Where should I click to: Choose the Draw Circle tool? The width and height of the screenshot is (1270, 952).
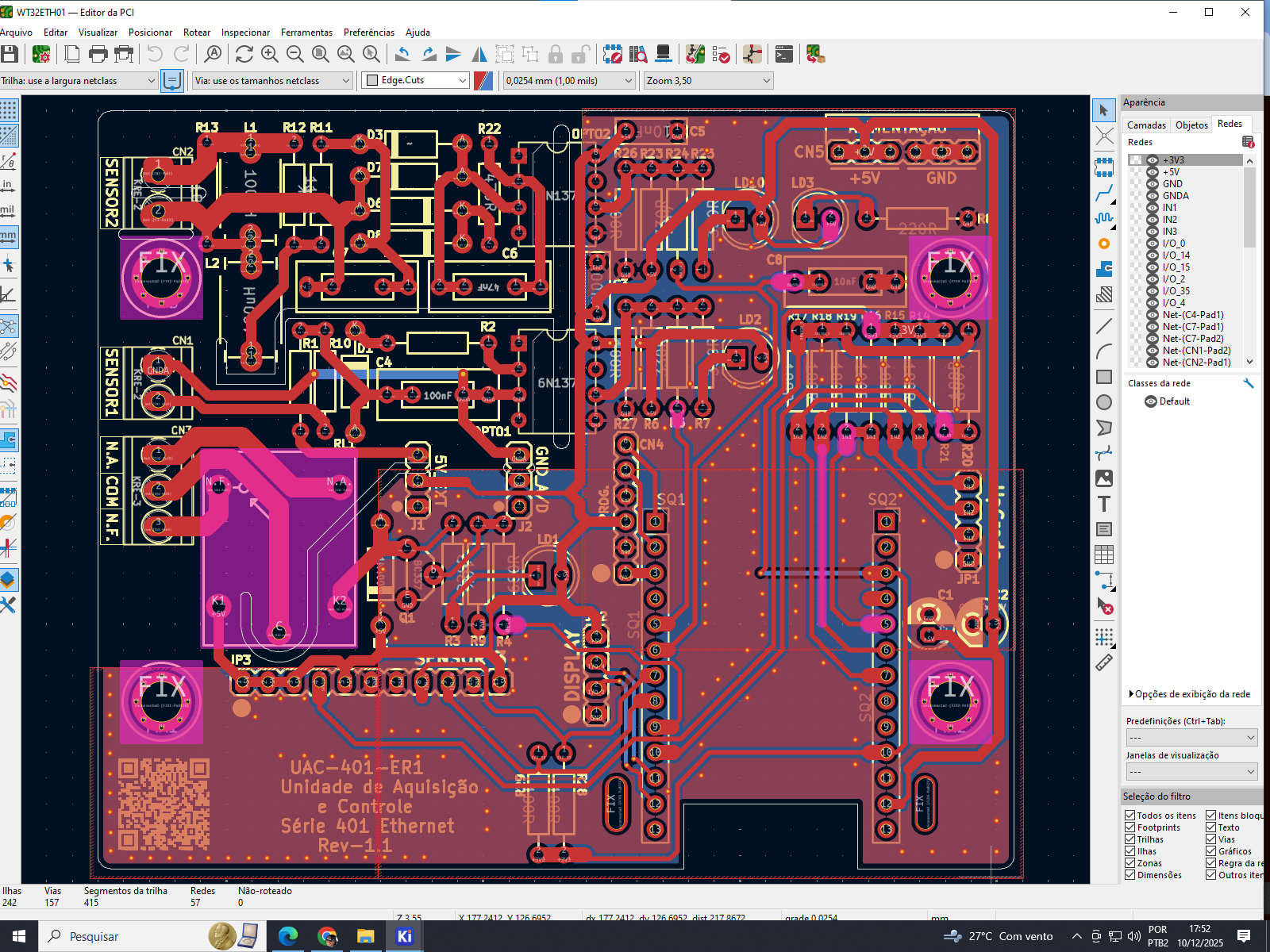[x=1104, y=402]
